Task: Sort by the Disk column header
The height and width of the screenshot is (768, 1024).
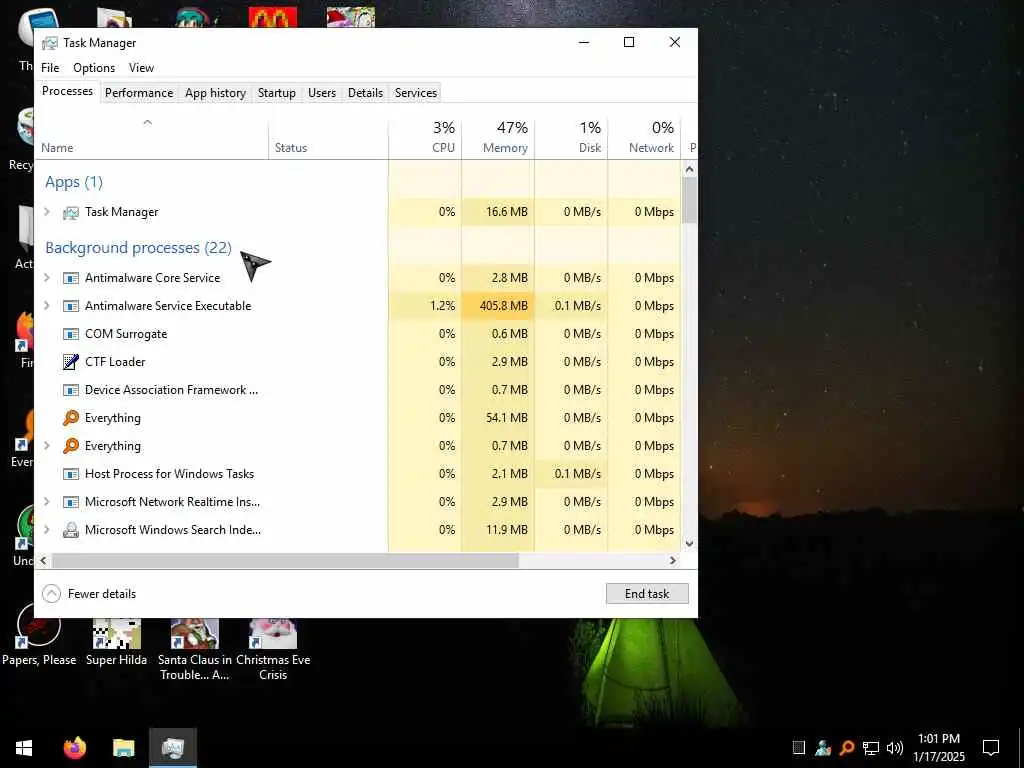Action: [571, 138]
